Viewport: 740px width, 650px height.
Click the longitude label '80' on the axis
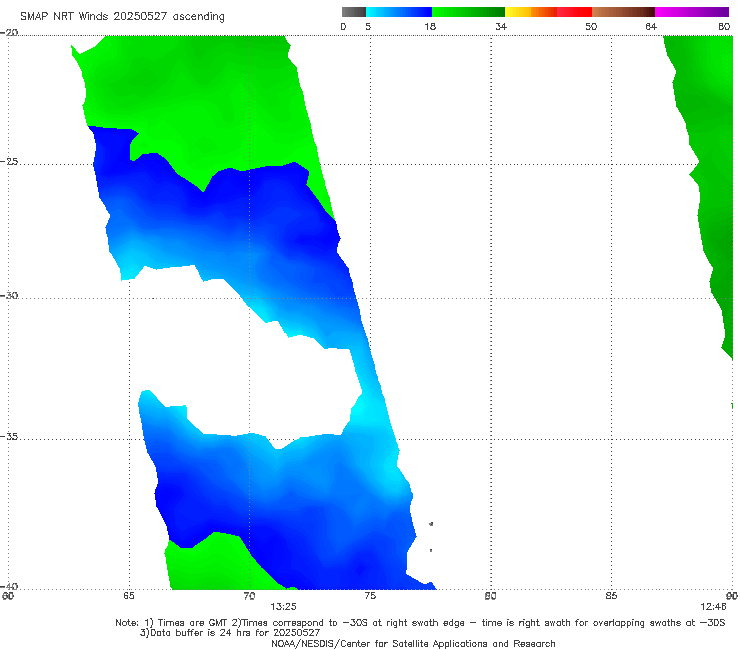coord(490,596)
